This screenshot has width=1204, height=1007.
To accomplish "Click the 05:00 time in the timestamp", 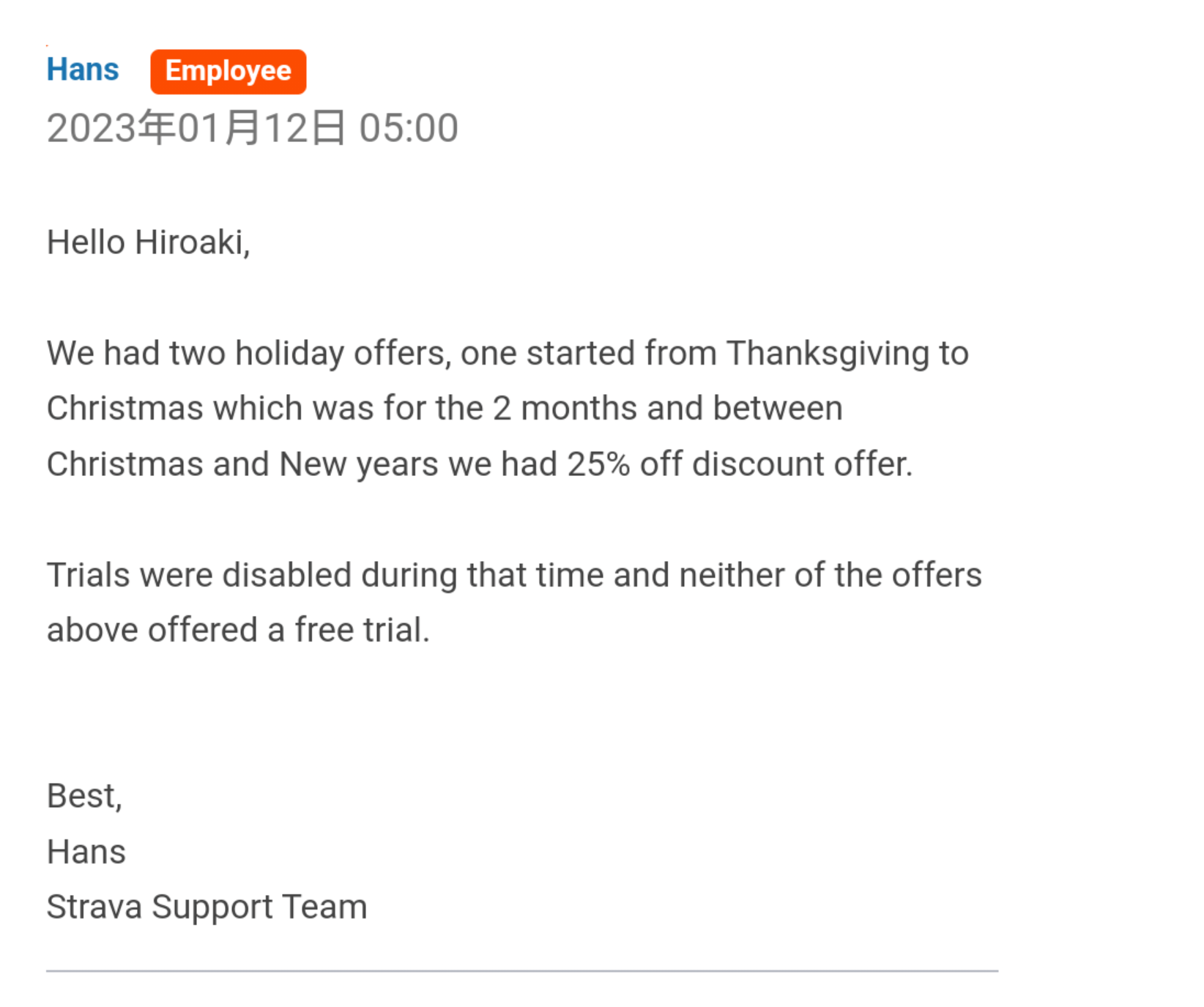I will click(408, 128).
